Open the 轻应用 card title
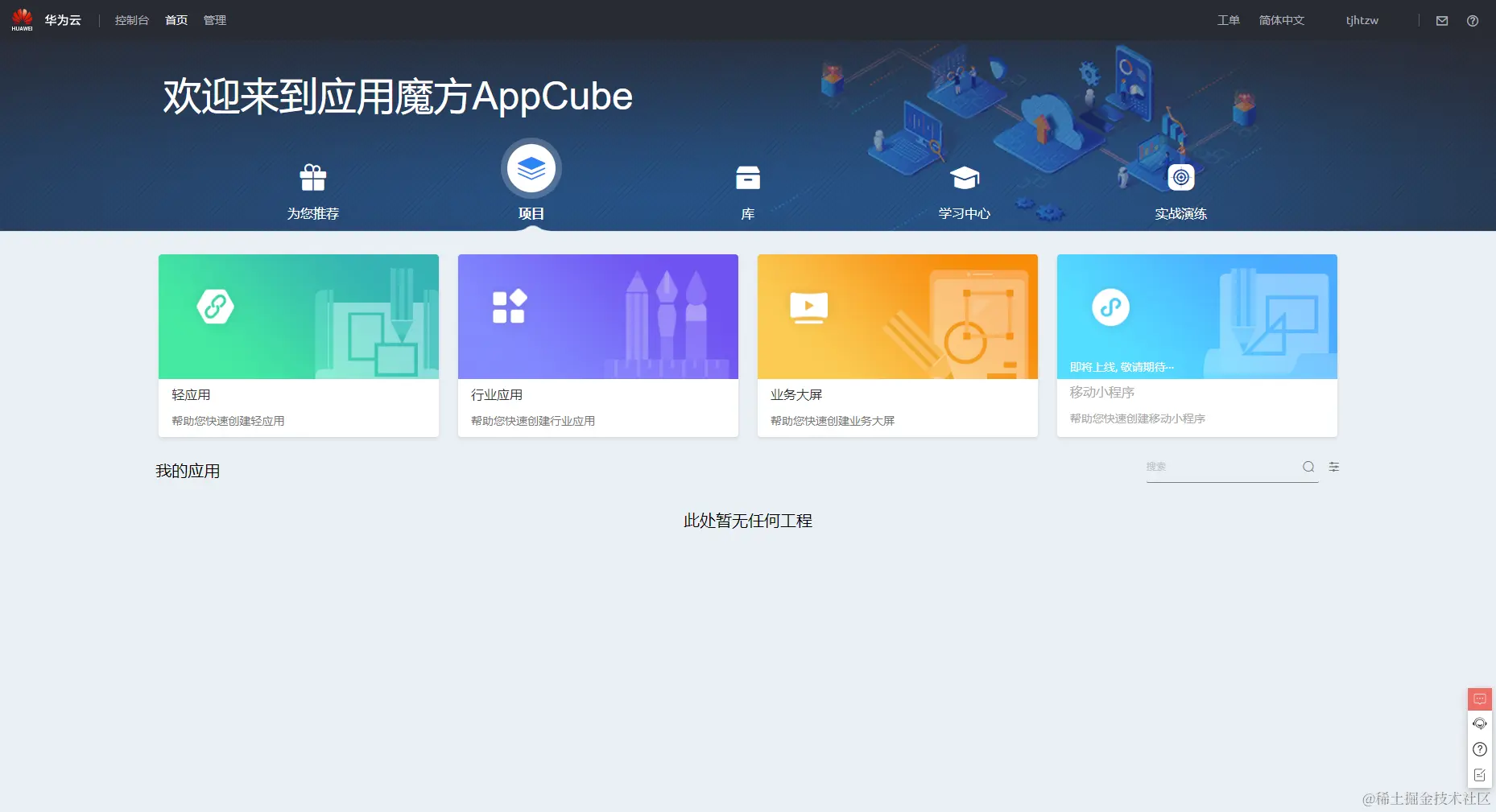1496x812 pixels. pyautogui.click(x=191, y=394)
